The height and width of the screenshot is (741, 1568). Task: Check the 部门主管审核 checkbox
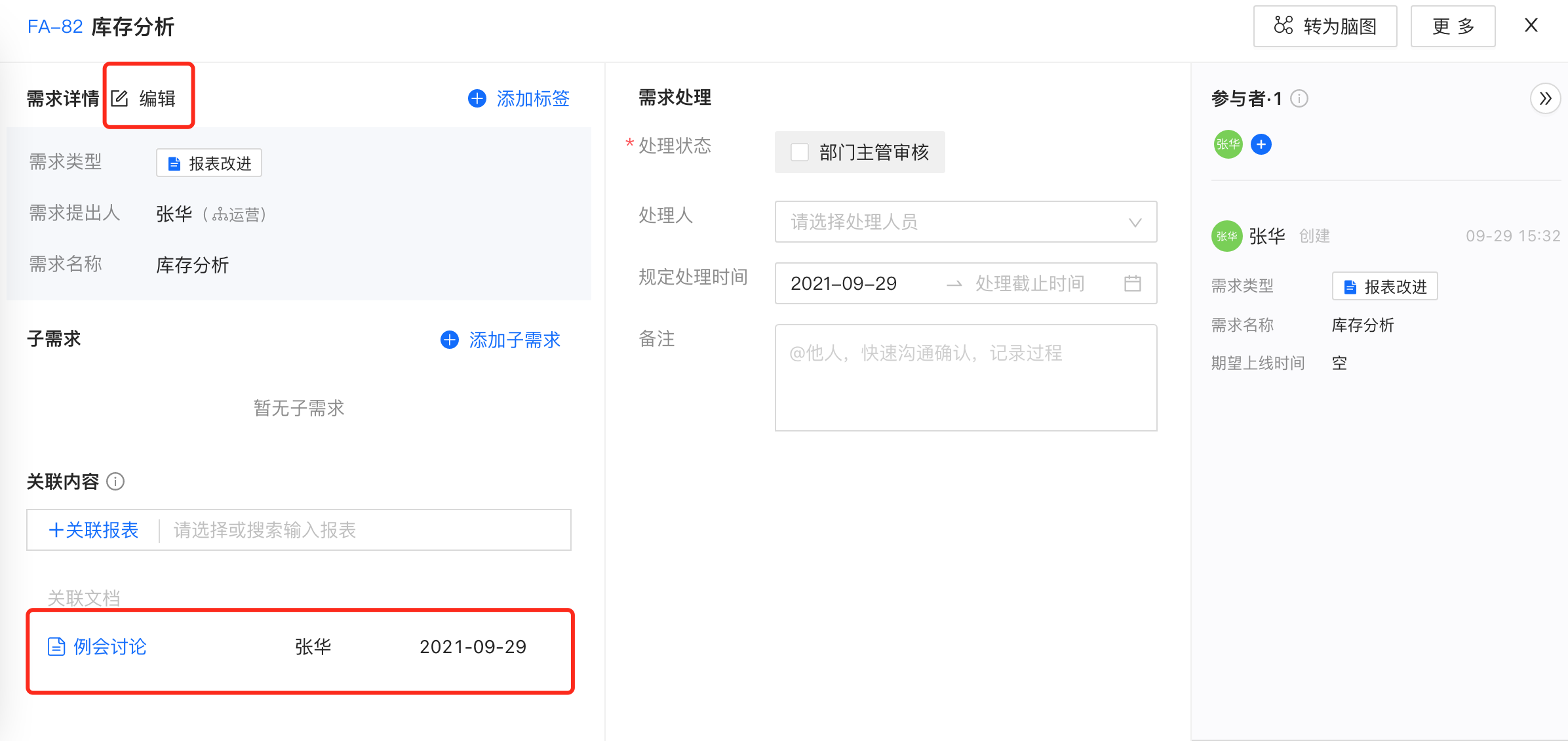[x=800, y=152]
